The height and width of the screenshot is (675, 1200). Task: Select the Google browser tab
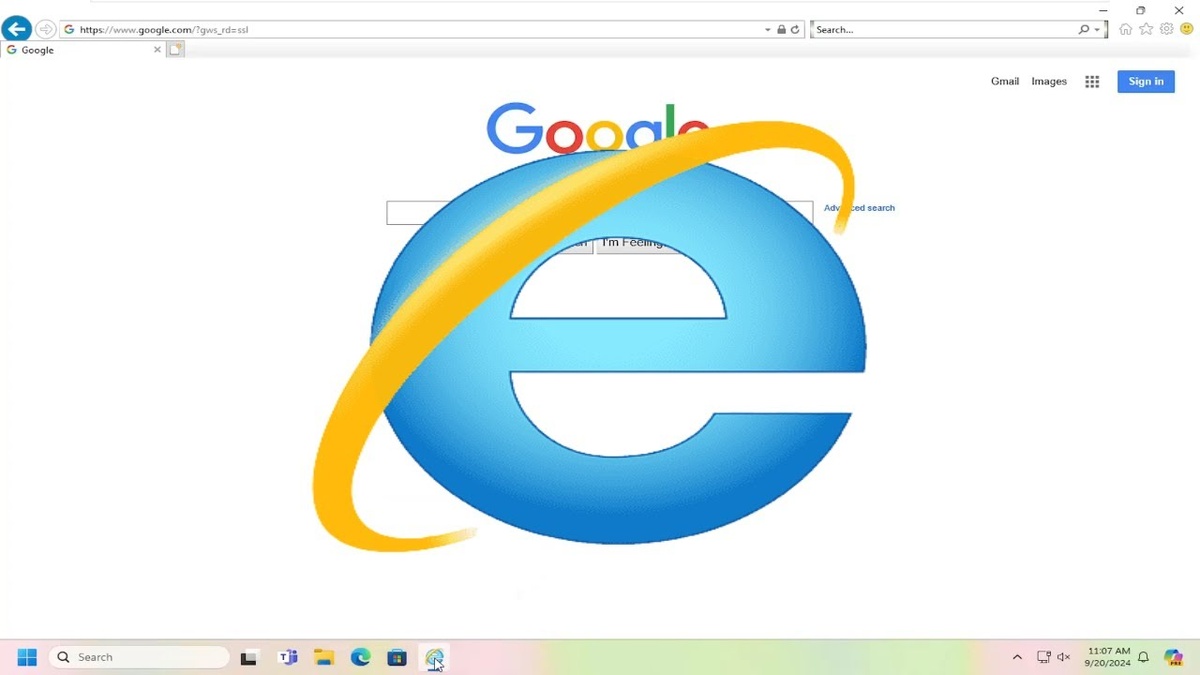pos(80,50)
